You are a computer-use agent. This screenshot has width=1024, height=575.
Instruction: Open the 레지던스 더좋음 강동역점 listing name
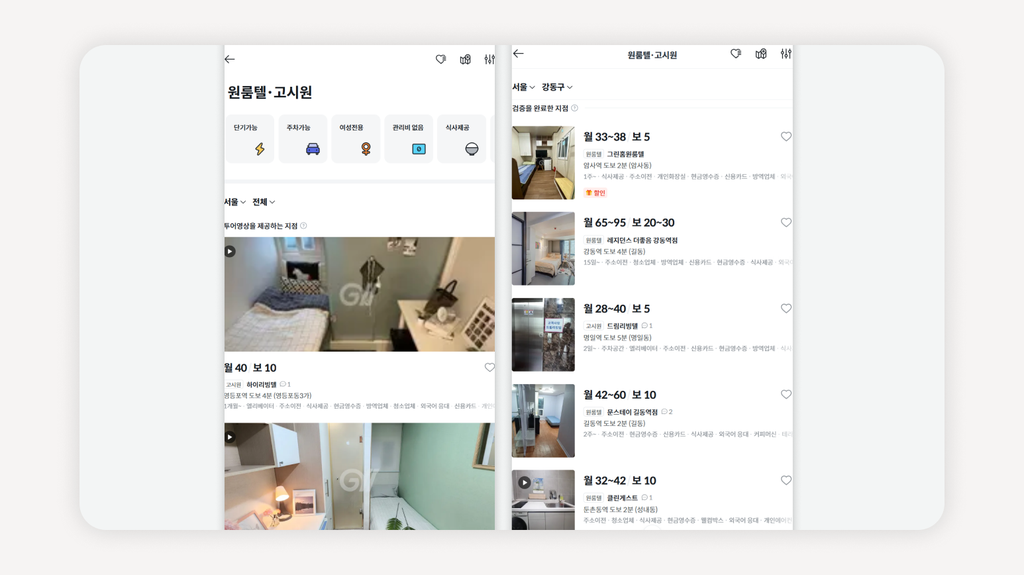click(642, 240)
